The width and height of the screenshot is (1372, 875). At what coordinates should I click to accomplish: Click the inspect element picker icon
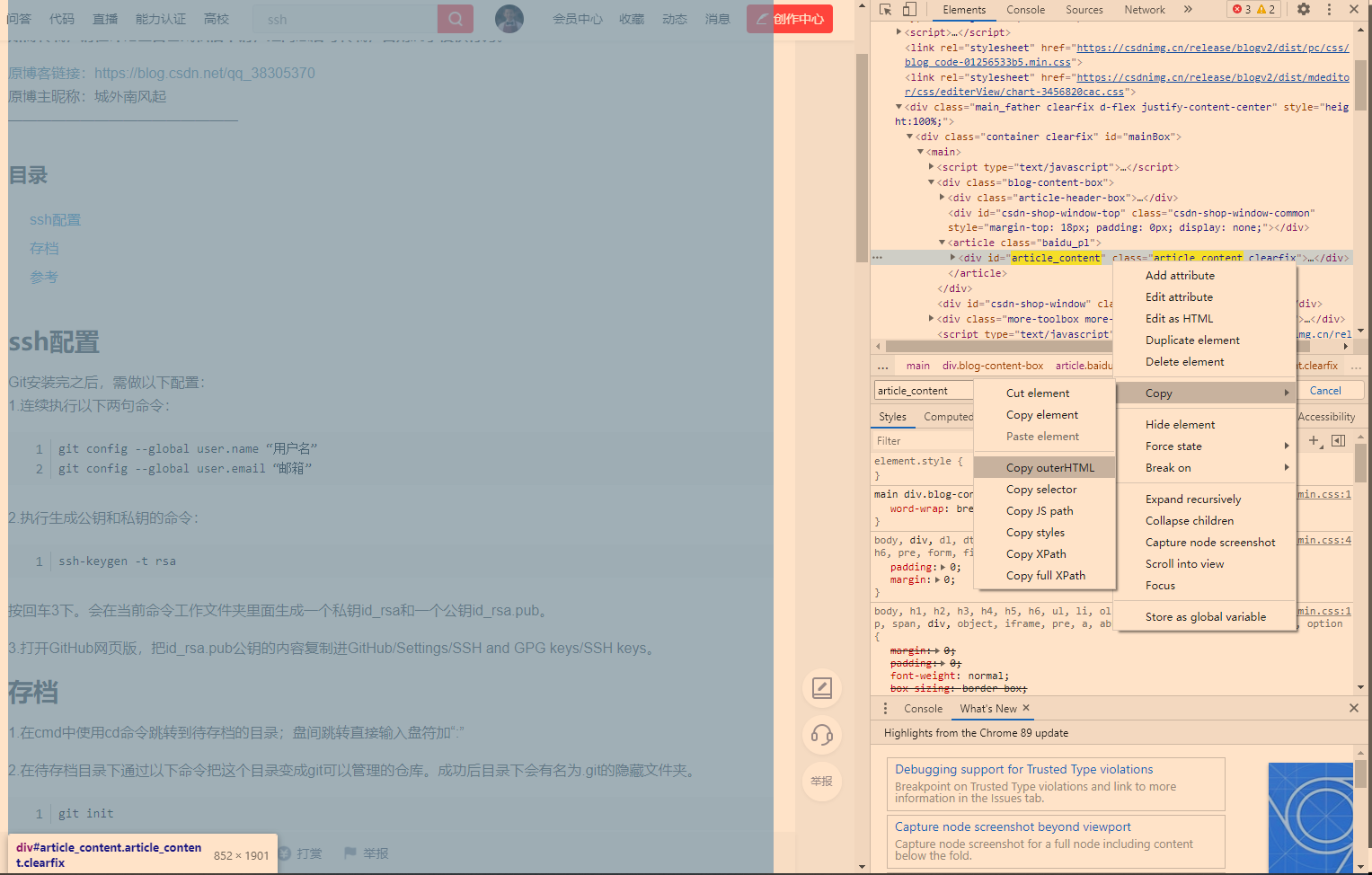tap(886, 9)
